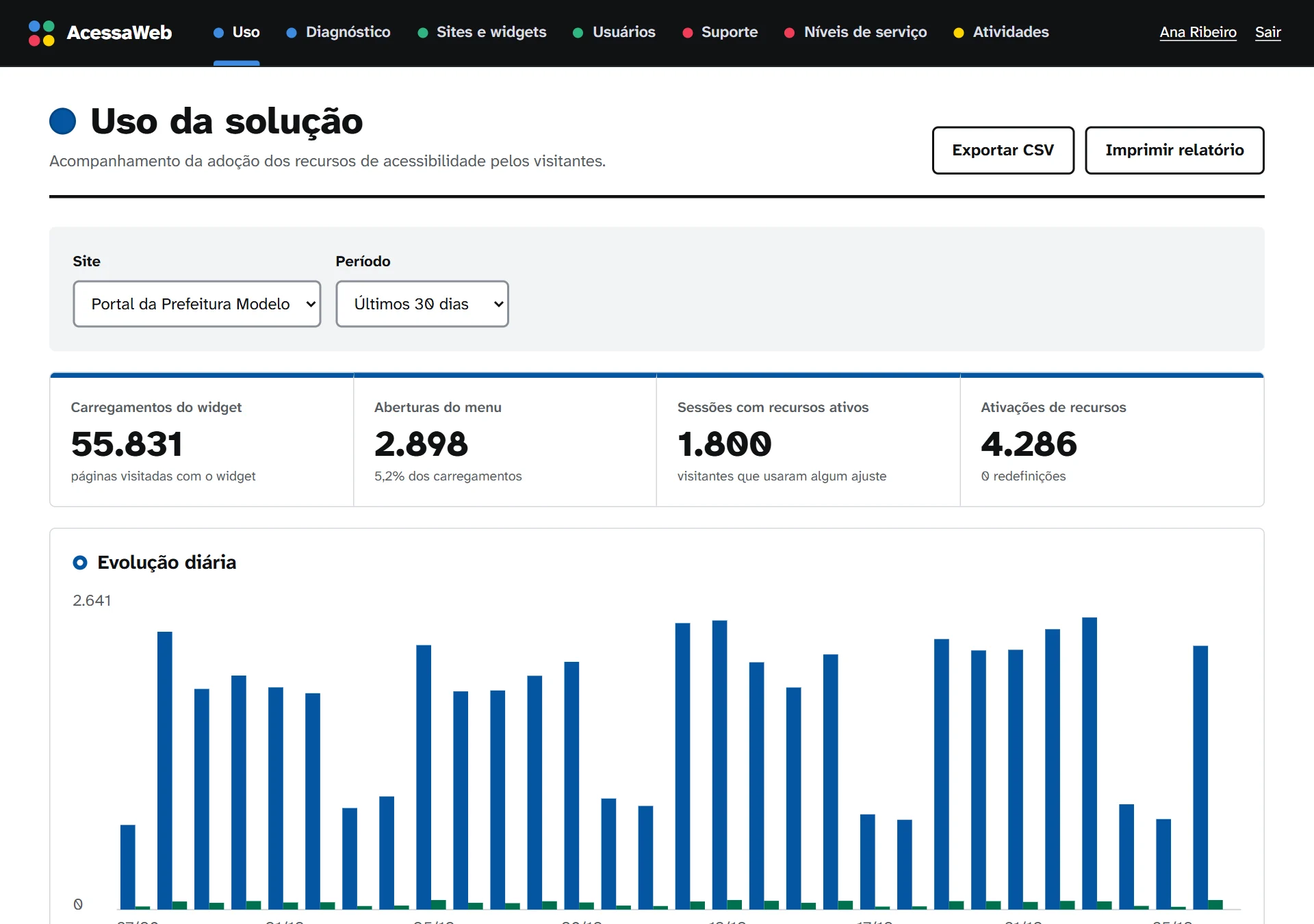1314x924 pixels.
Task: Click the AcessaWeb four-dot logo icon
Action: click(x=42, y=33)
